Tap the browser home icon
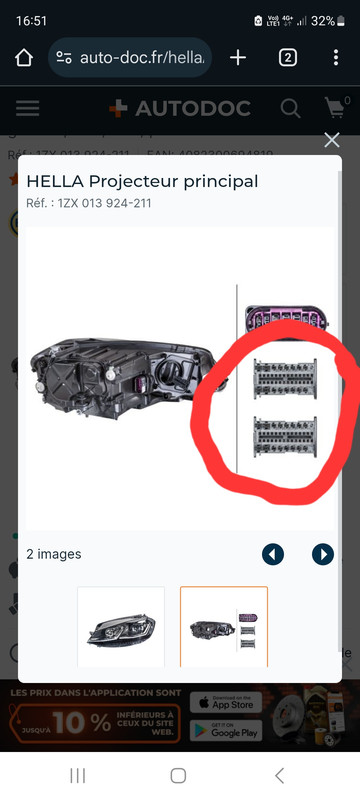The height and width of the screenshot is (800, 360). click(24, 58)
